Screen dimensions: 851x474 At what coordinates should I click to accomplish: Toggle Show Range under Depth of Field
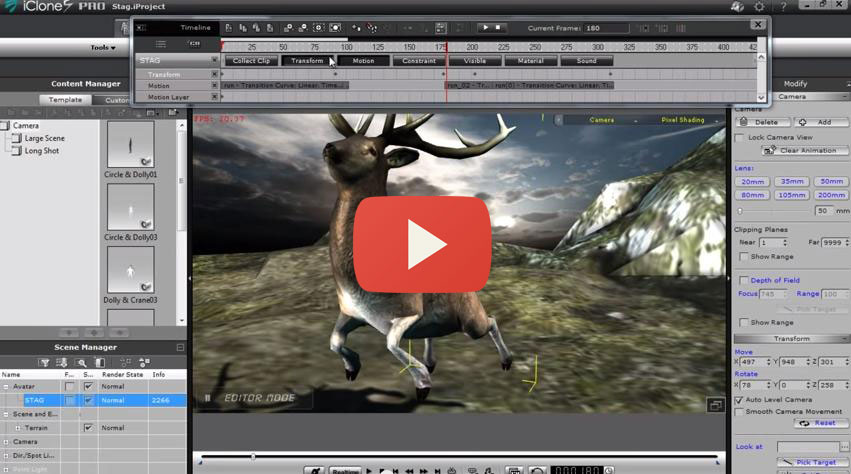coord(744,323)
